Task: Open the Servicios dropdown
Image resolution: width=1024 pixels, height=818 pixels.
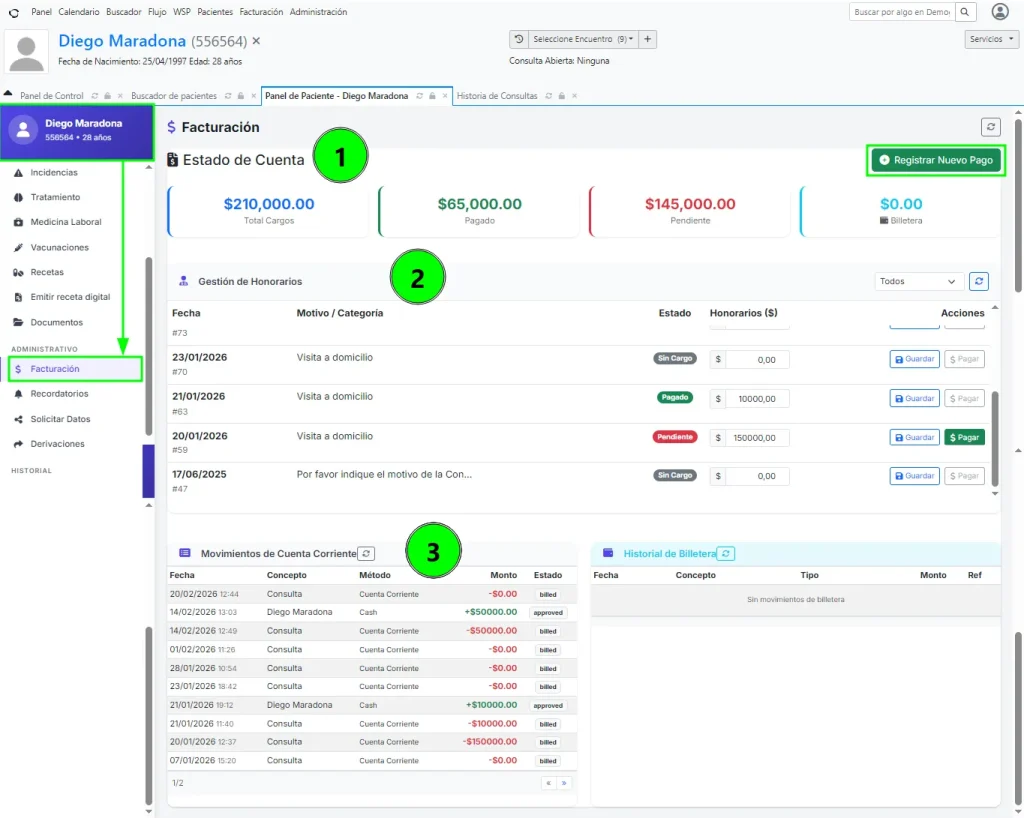Action: coord(991,39)
